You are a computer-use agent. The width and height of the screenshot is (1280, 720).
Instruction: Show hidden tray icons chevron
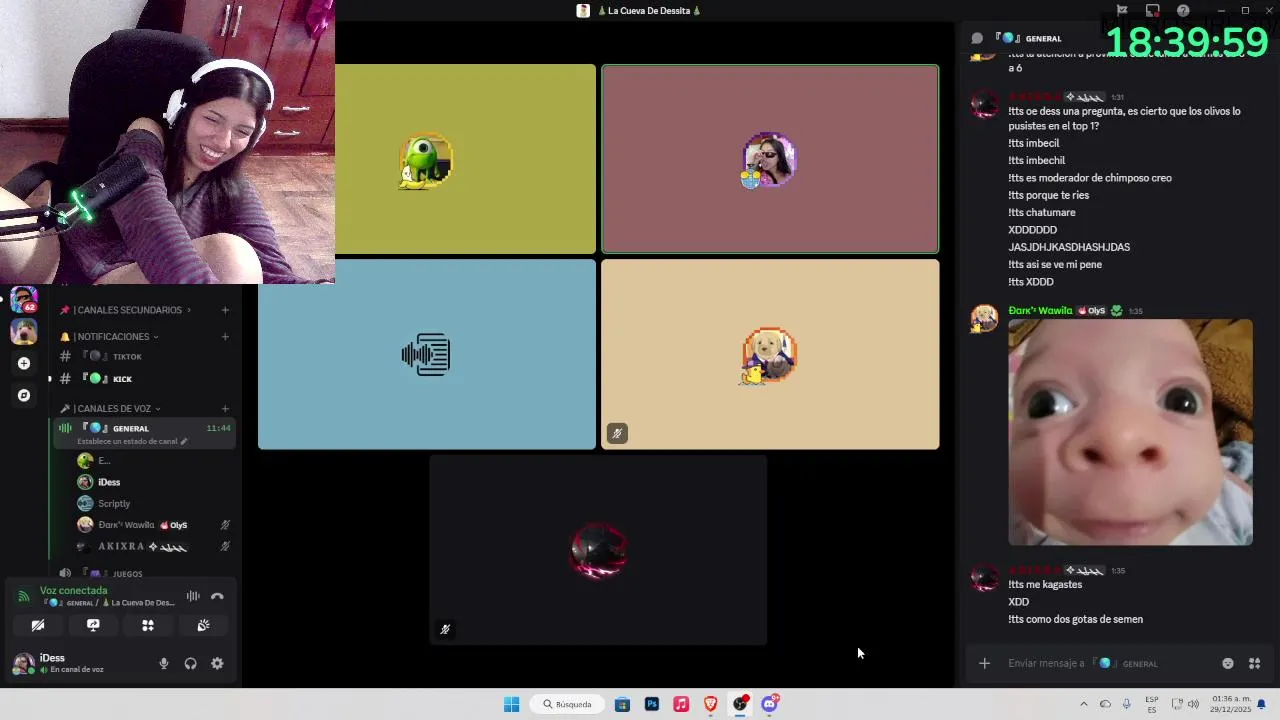pyautogui.click(x=1084, y=704)
